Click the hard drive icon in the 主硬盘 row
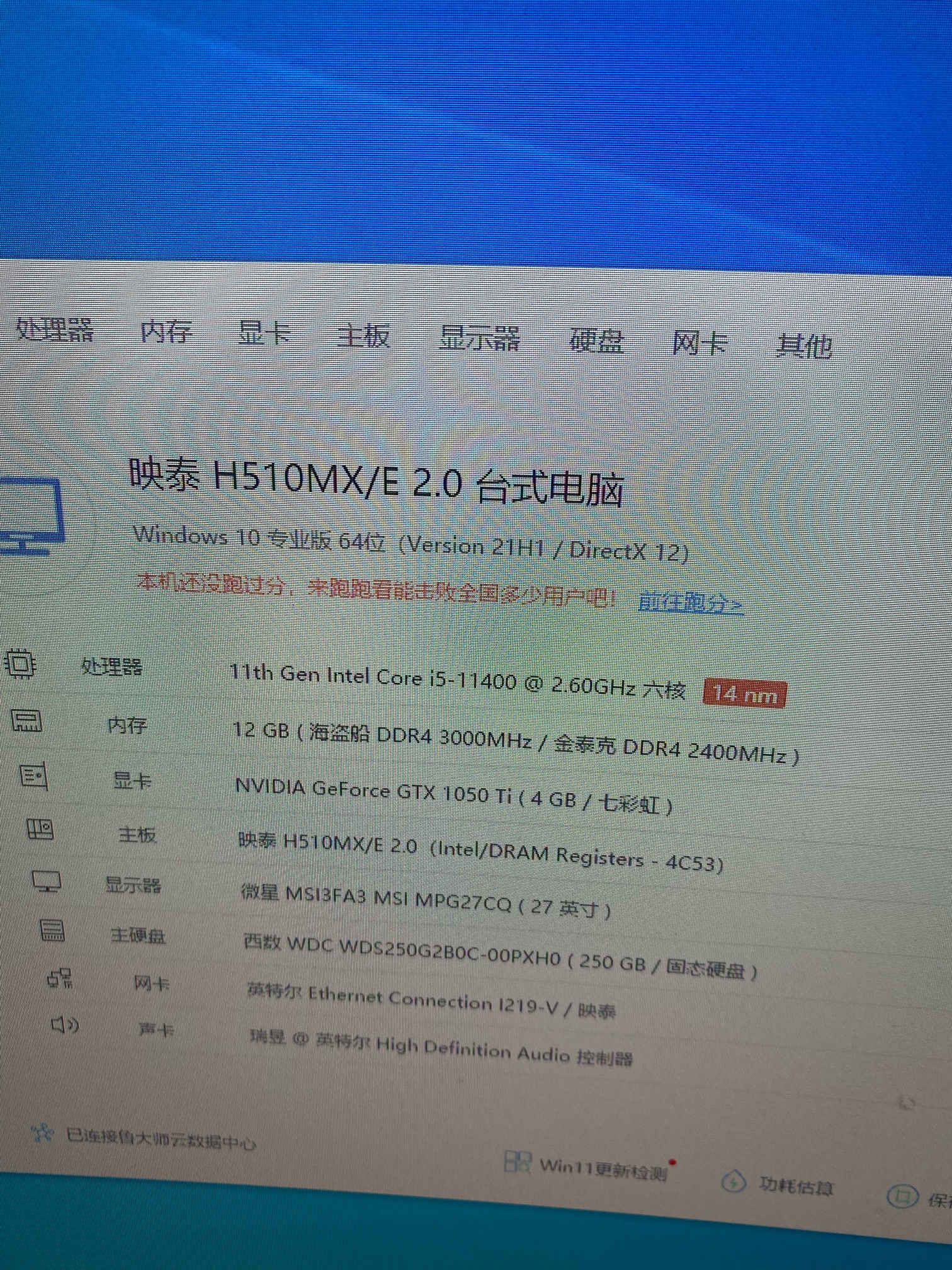 [52, 930]
